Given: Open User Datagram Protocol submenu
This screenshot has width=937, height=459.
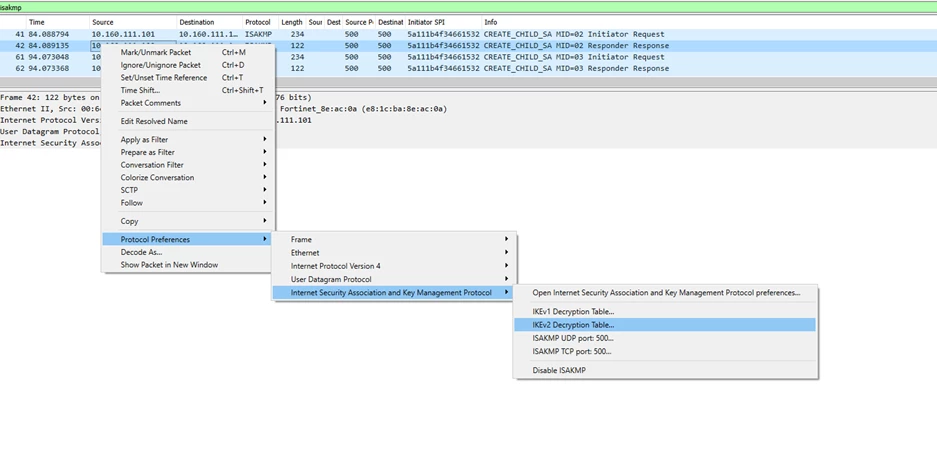Looking at the screenshot, I should (394, 279).
